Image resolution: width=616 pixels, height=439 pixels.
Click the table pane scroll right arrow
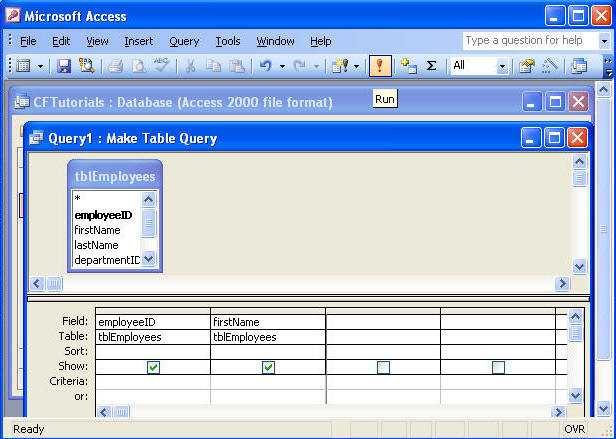562,283
